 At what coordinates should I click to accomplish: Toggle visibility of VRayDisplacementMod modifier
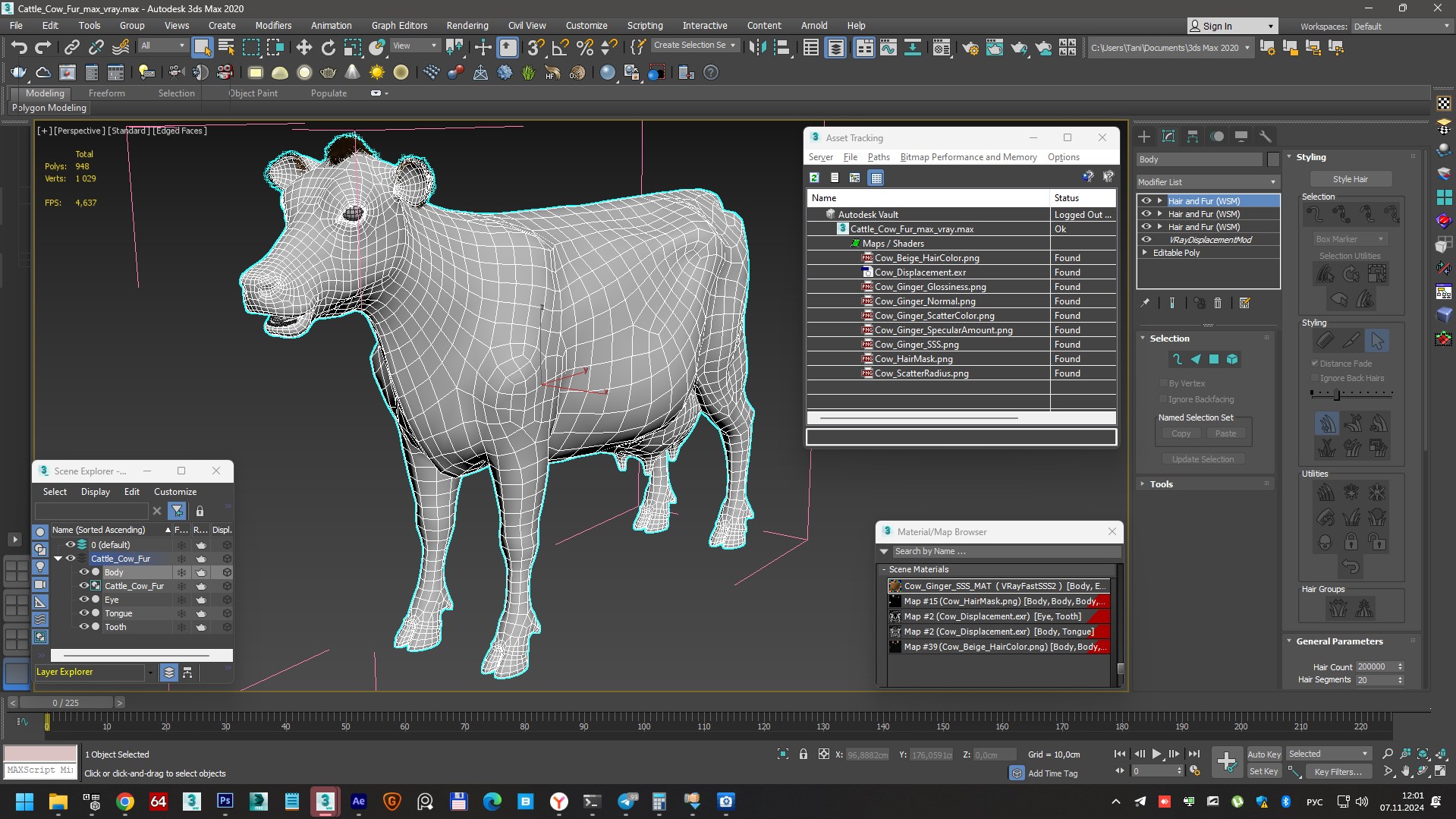click(x=1146, y=240)
